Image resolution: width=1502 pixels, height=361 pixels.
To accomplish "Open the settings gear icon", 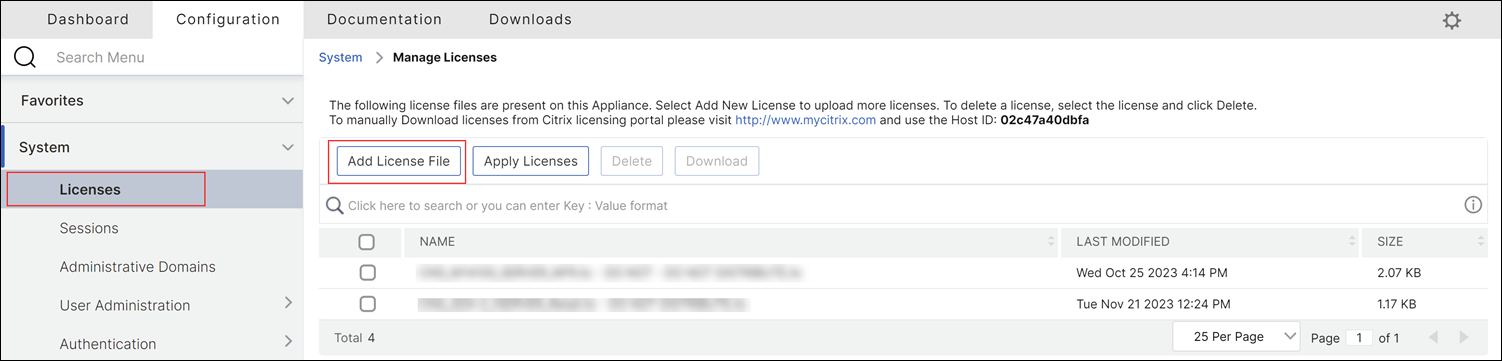I will (x=1452, y=20).
